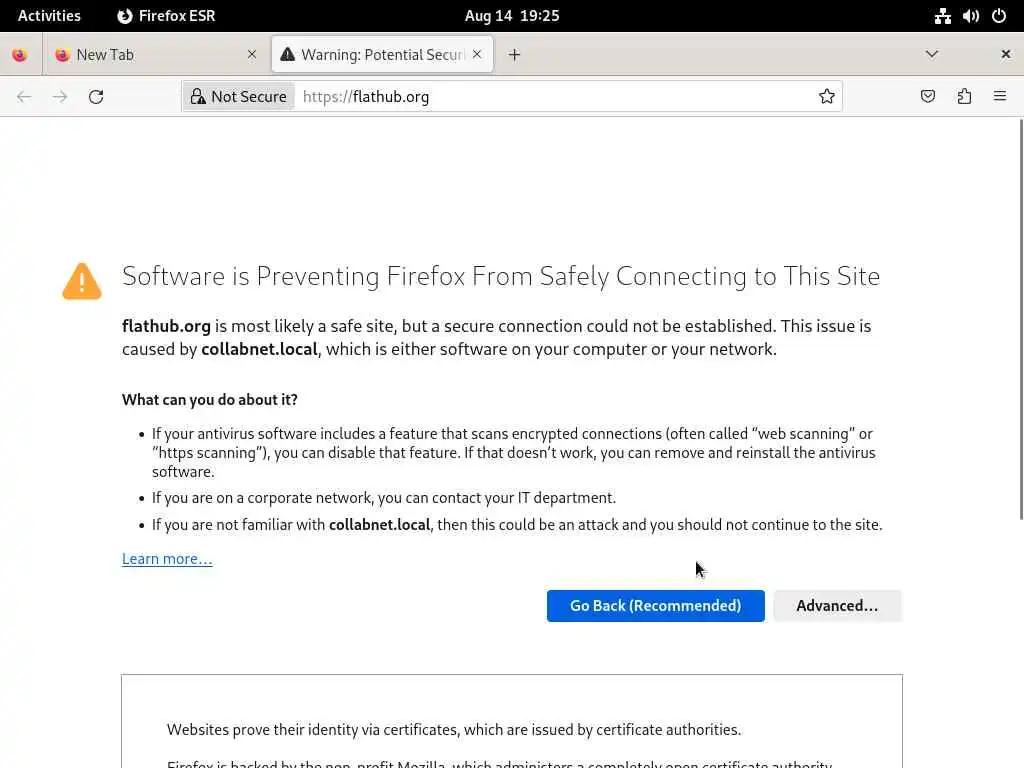1024x768 pixels.
Task: Open the Activities overview
Action: 49,16
